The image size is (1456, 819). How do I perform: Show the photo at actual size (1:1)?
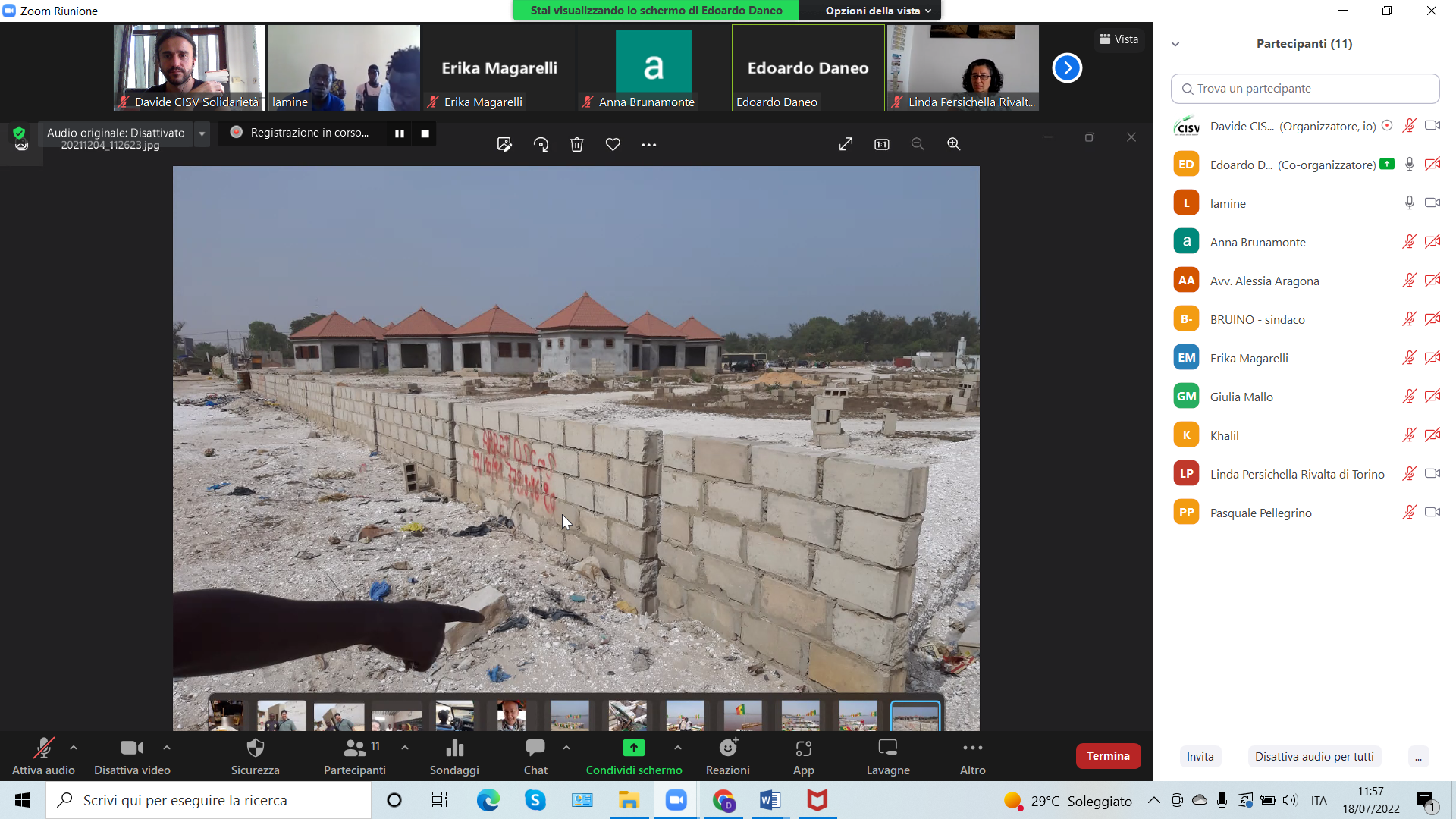tap(882, 144)
